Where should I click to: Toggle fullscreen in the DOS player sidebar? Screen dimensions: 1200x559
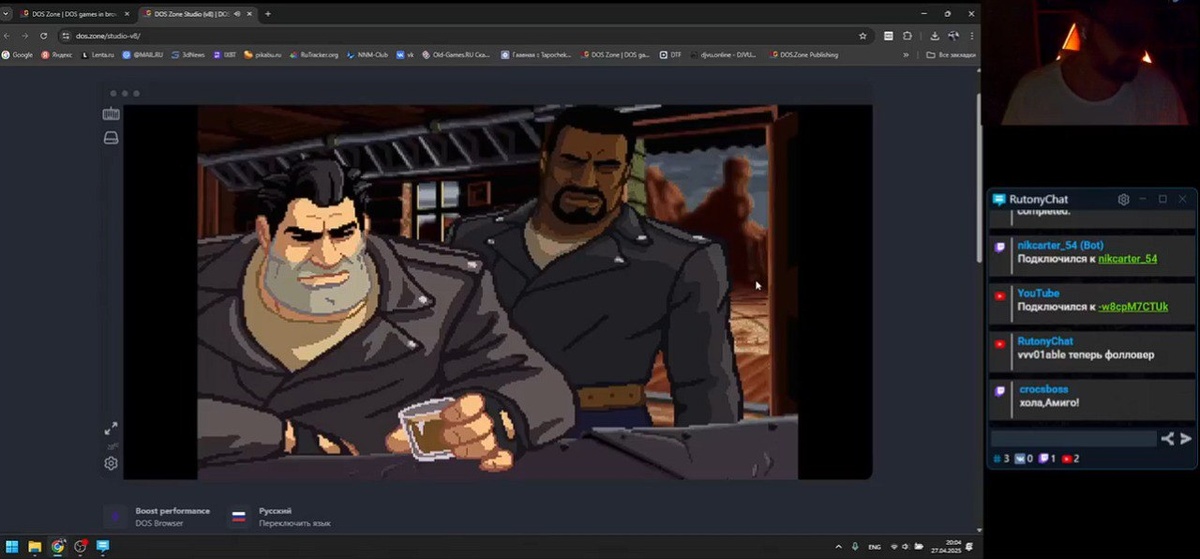point(111,428)
